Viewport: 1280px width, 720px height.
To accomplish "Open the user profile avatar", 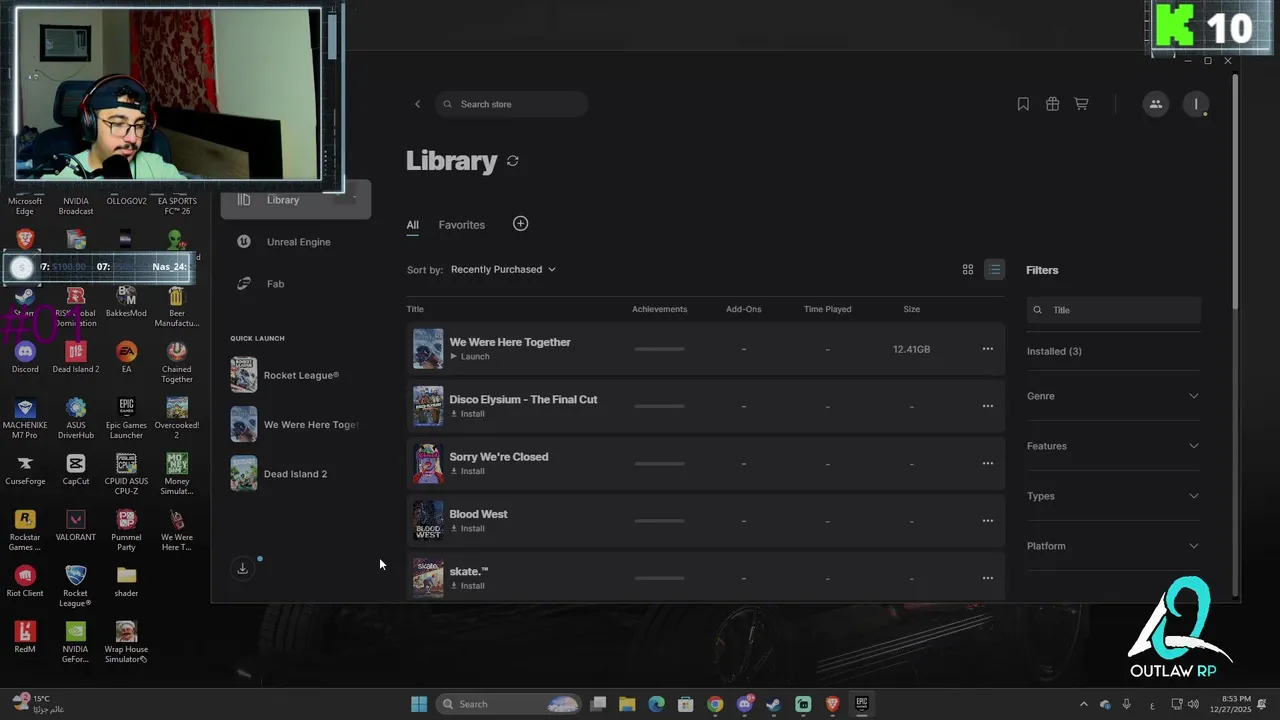I will pos(1196,104).
